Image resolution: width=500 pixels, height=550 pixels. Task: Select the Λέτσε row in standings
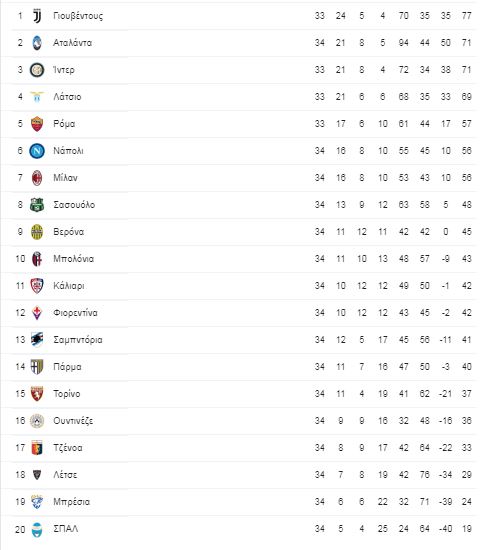click(244, 475)
